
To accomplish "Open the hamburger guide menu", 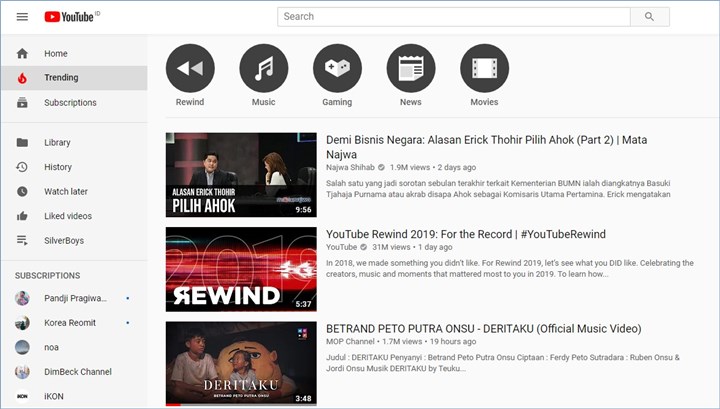I will coord(22,17).
